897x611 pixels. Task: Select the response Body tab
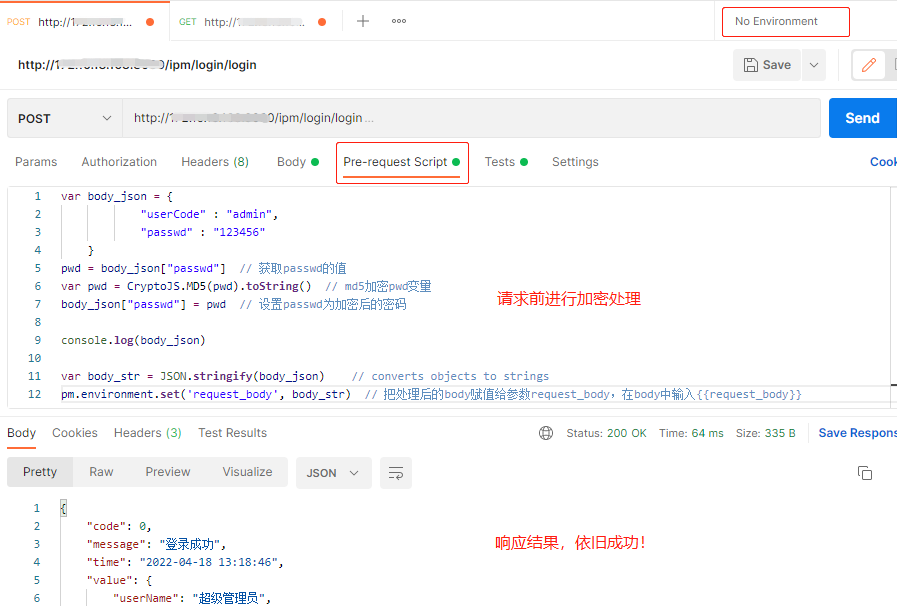click(x=22, y=433)
